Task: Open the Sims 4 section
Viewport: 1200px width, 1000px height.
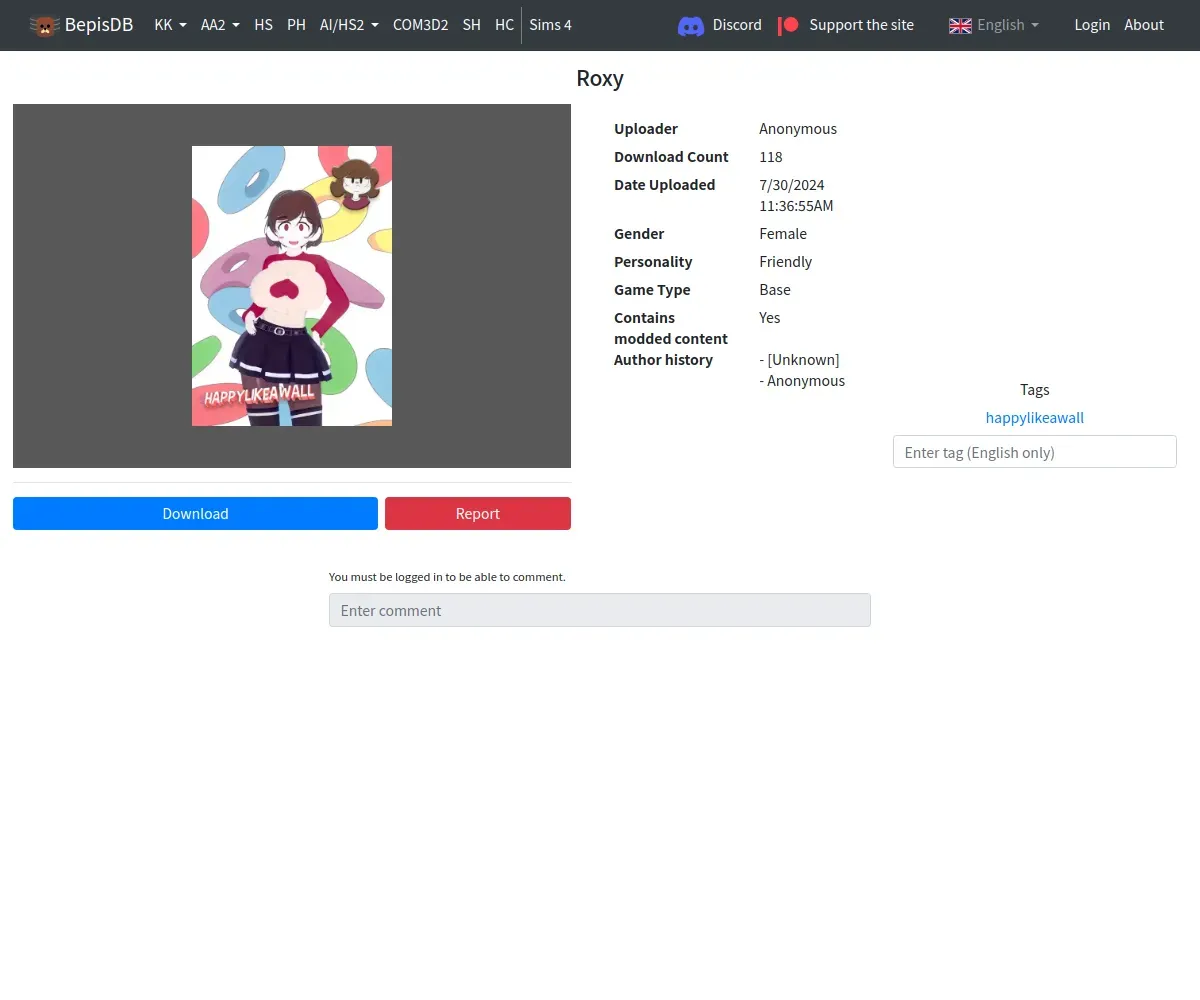Action: coord(550,25)
